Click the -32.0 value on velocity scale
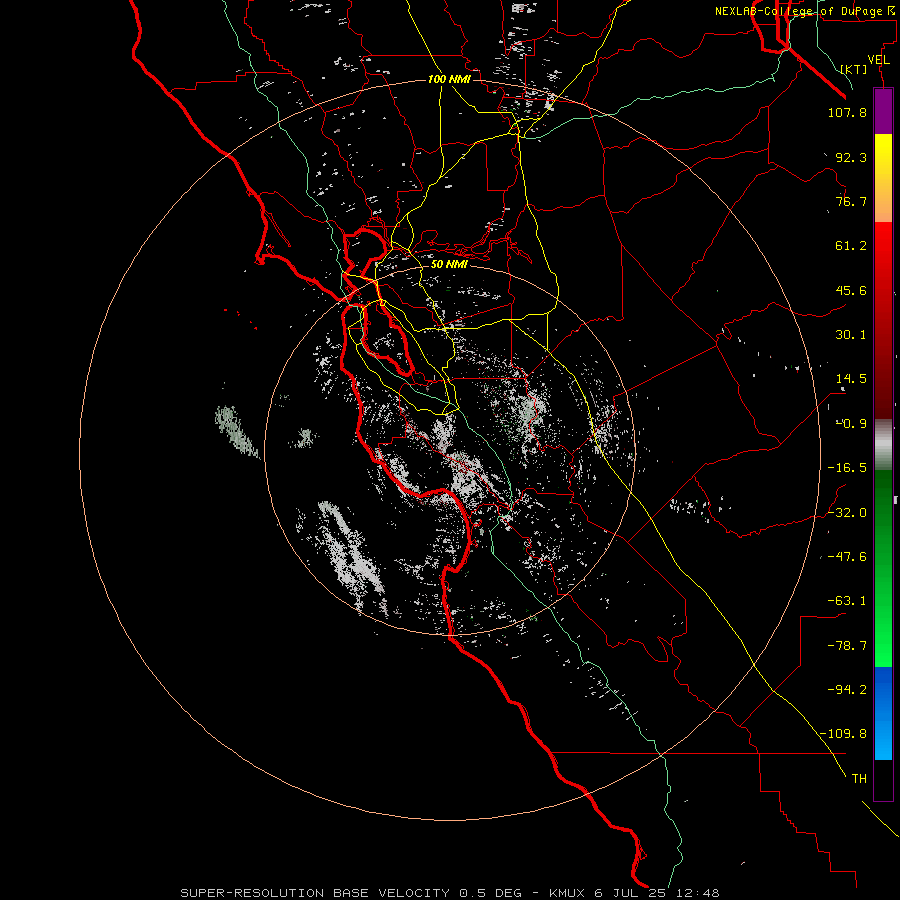 (847, 513)
